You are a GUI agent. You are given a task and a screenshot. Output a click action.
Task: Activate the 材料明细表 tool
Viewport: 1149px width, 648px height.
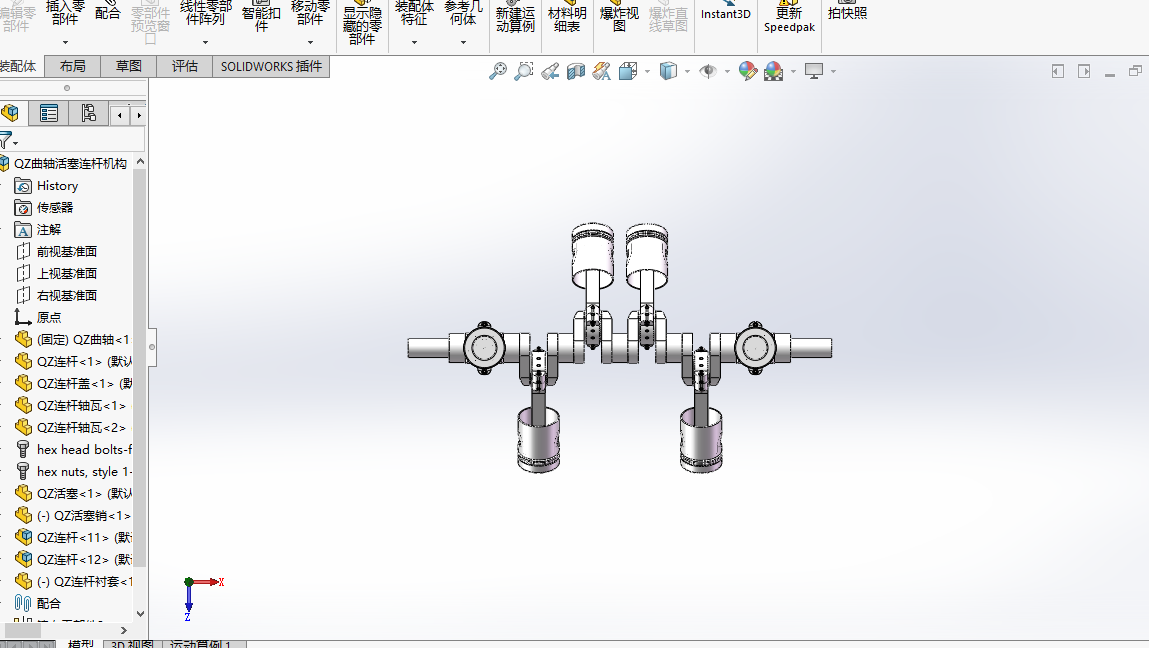coord(567,17)
